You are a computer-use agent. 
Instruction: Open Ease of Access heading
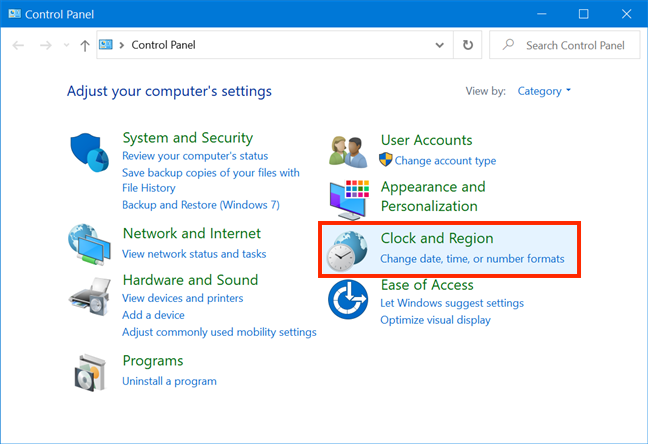click(x=427, y=285)
